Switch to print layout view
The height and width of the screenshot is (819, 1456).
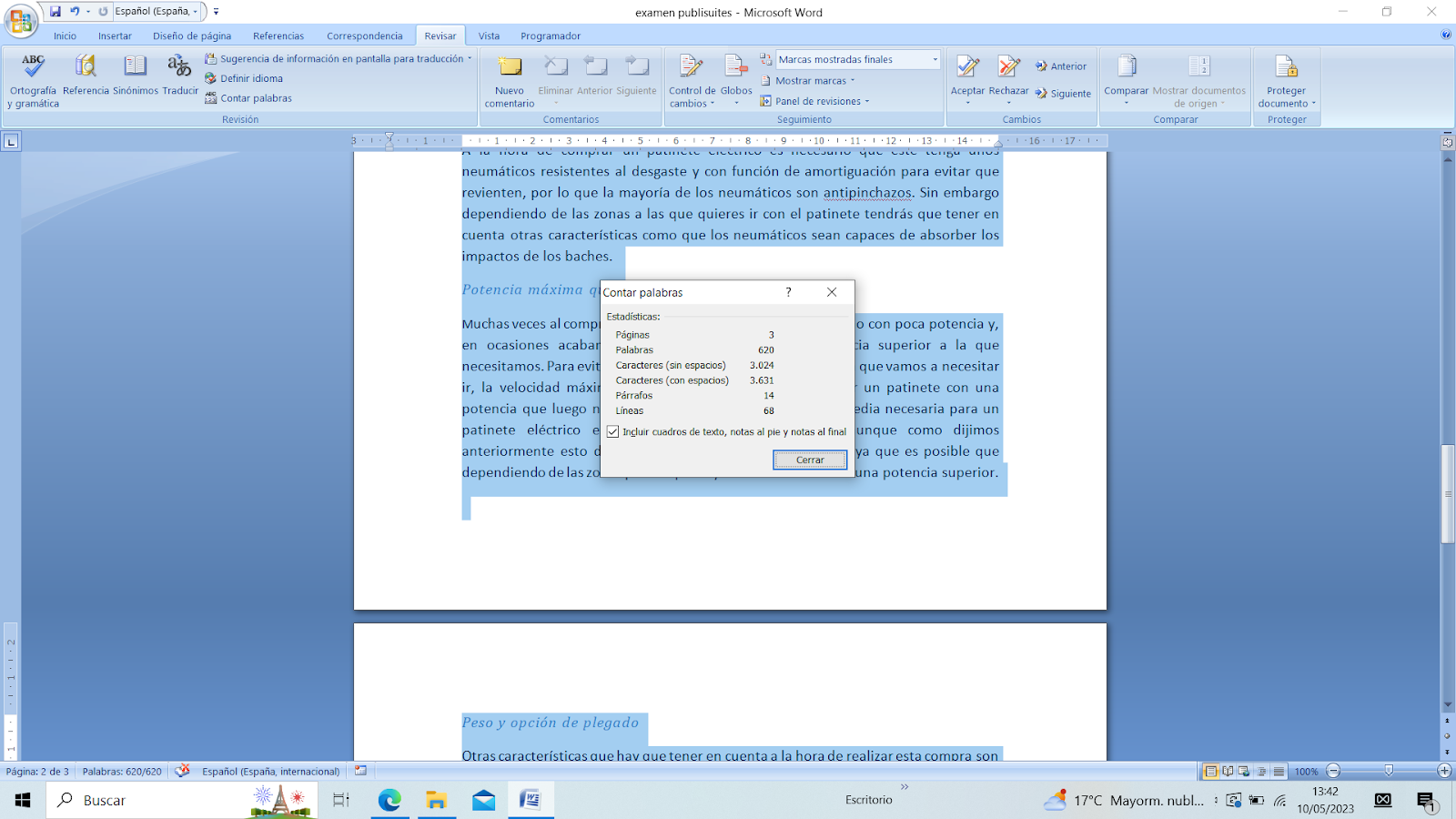tap(1210, 771)
